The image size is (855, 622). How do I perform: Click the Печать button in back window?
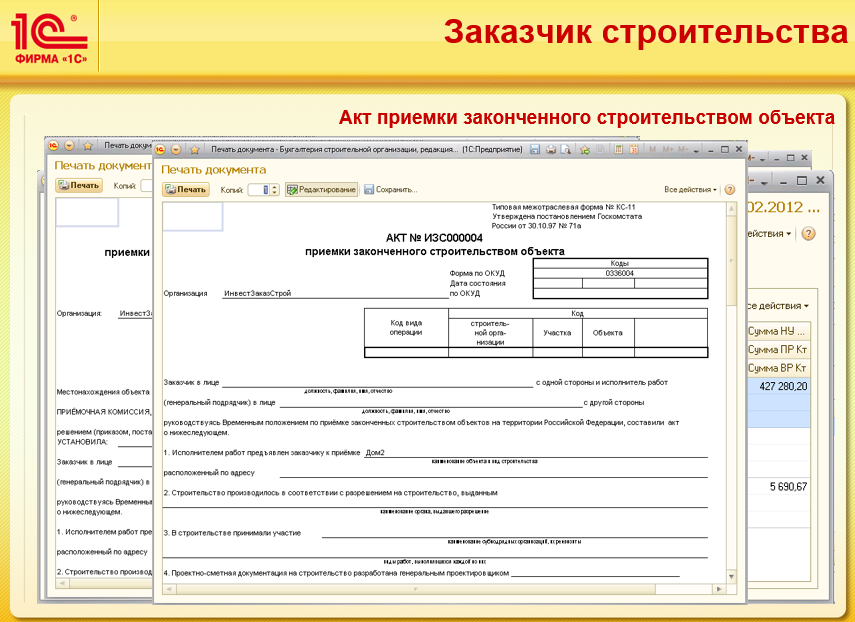coord(79,185)
